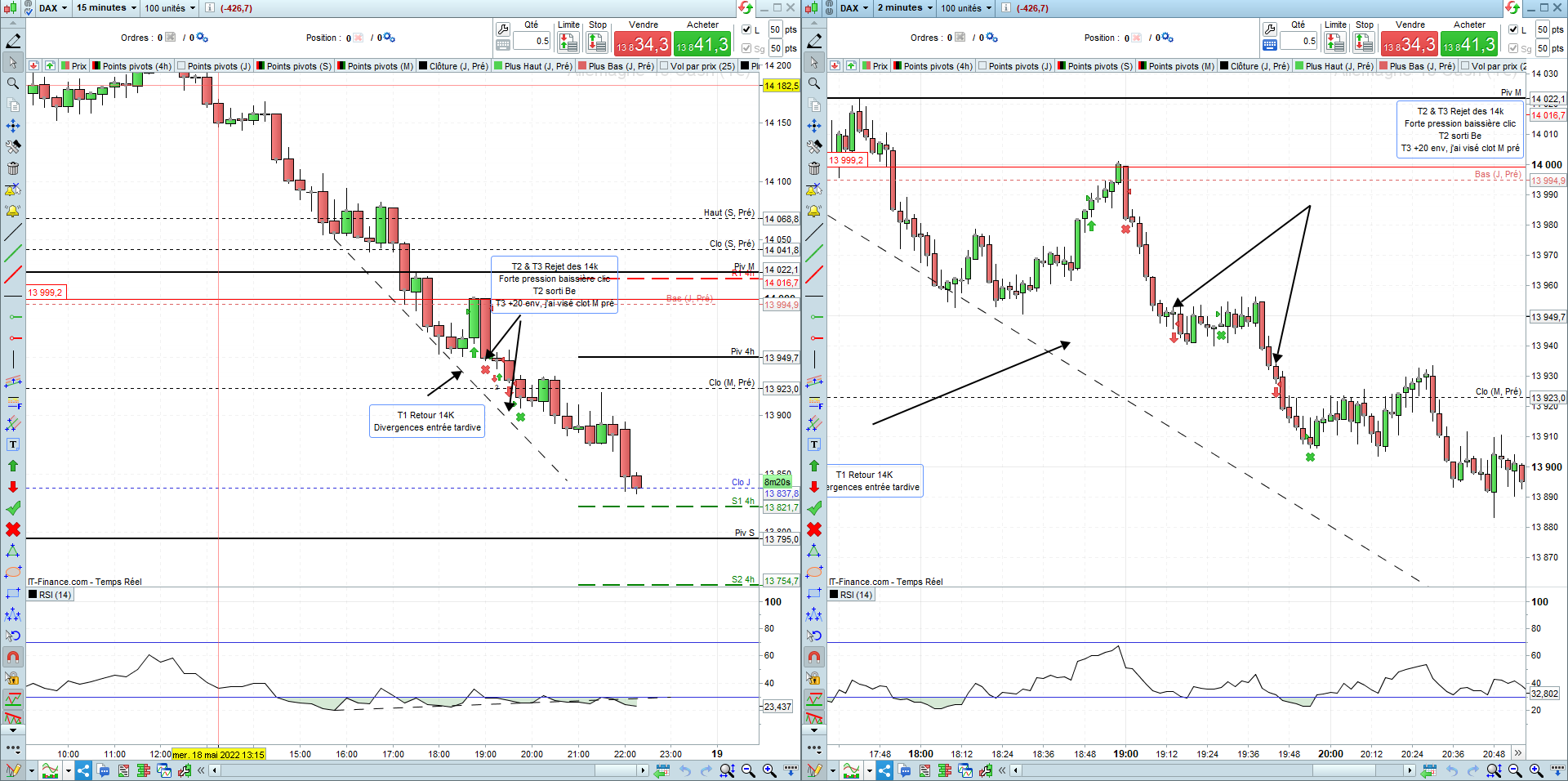This screenshot has height=781, width=1568.
Task: Place a red down-arrow marker in left chart
Action: click(x=13, y=487)
